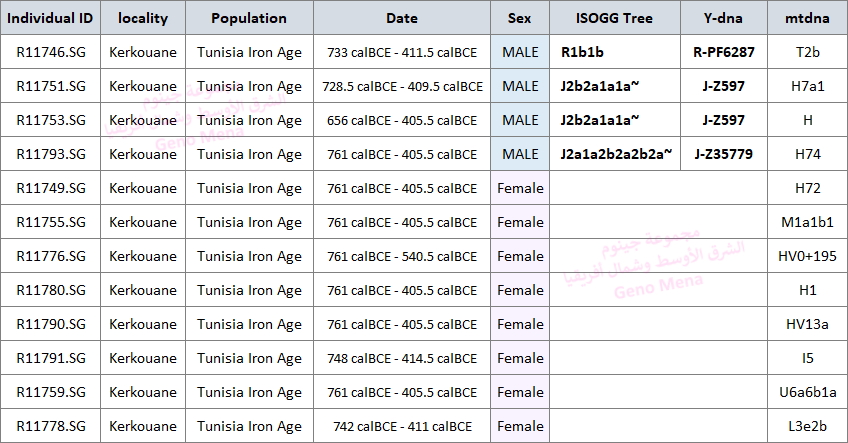Click Female in the R11776.SG row
The width and height of the screenshot is (848, 443).
[x=520, y=256]
